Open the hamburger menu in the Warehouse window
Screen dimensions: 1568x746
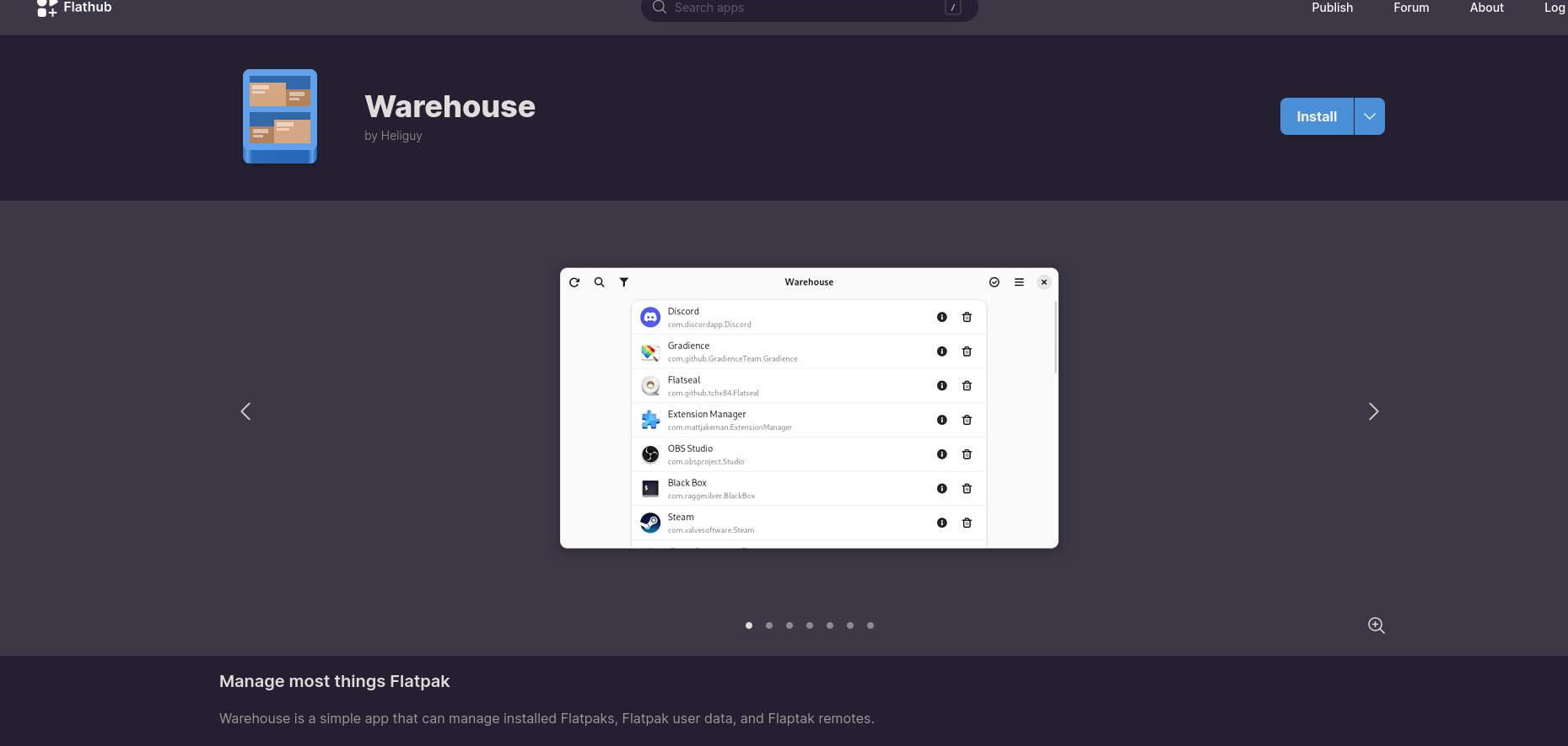[x=1019, y=282]
